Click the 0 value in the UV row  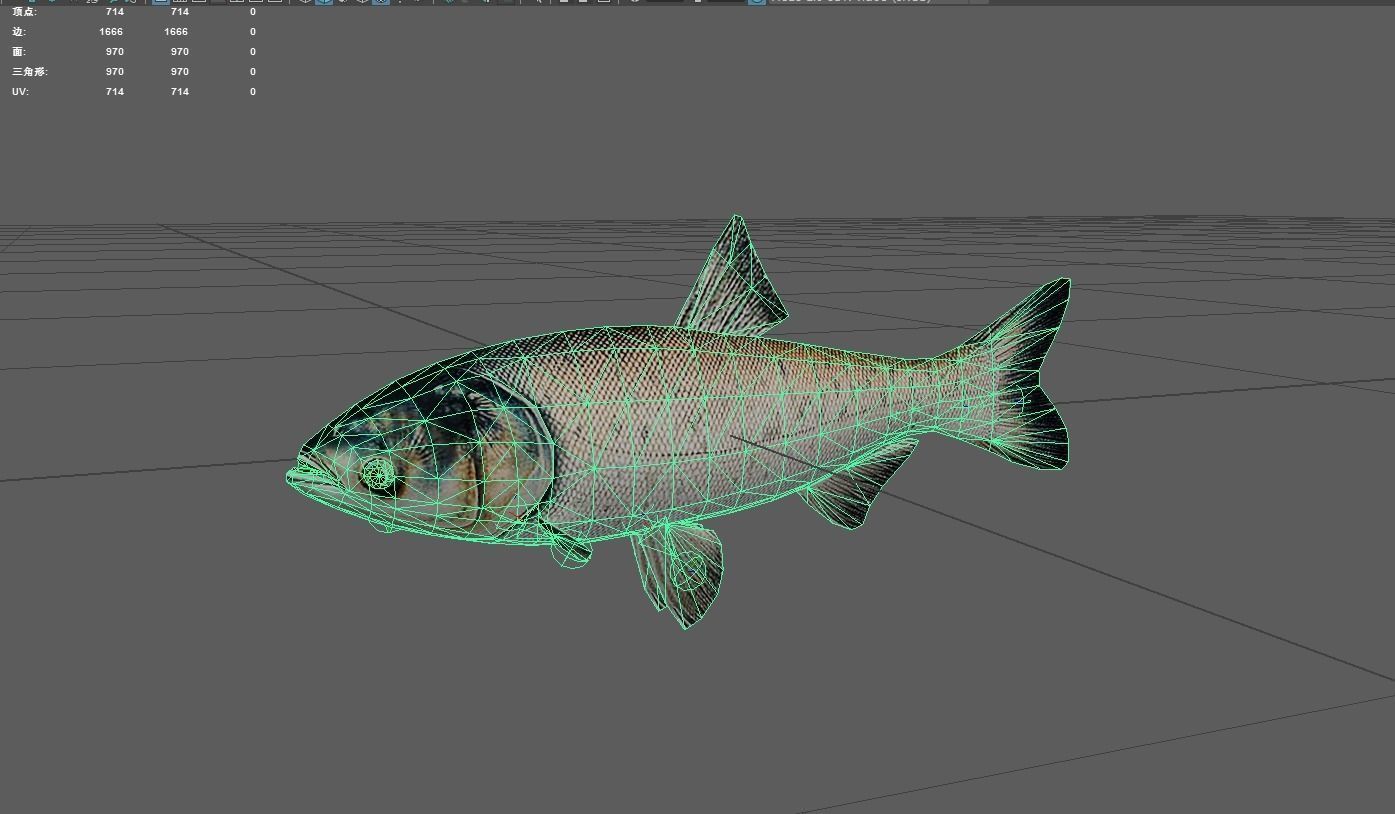pos(253,92)
